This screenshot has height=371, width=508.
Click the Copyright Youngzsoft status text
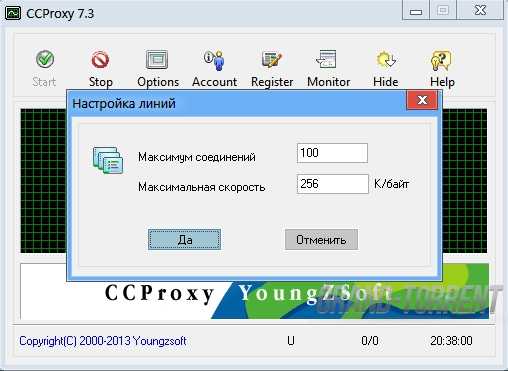(103, 341)
